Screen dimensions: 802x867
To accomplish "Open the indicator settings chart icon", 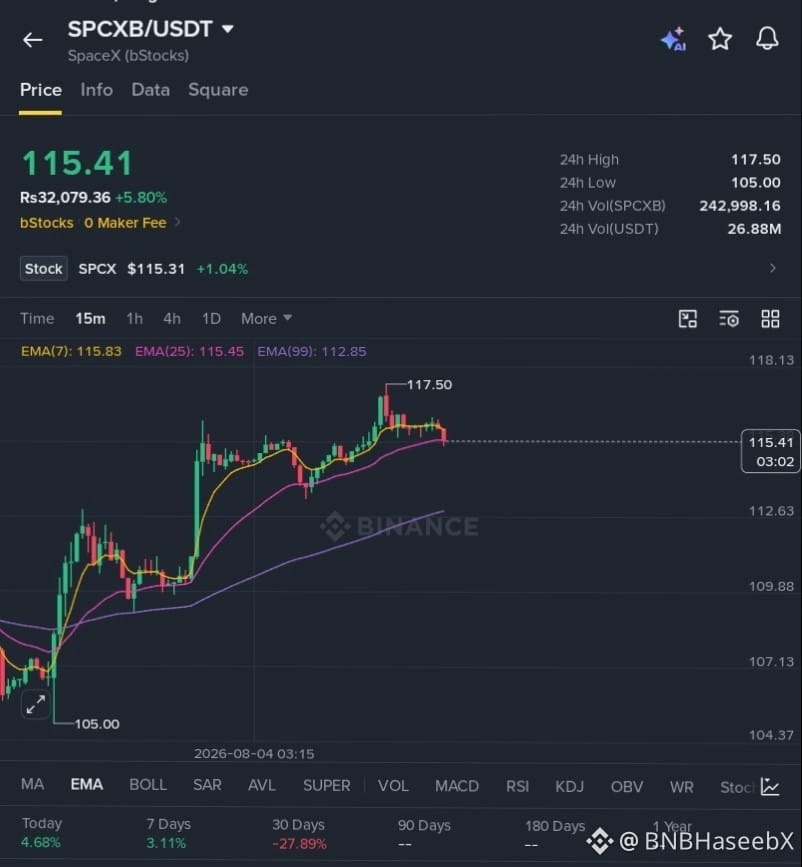I will tap(770, 786).
